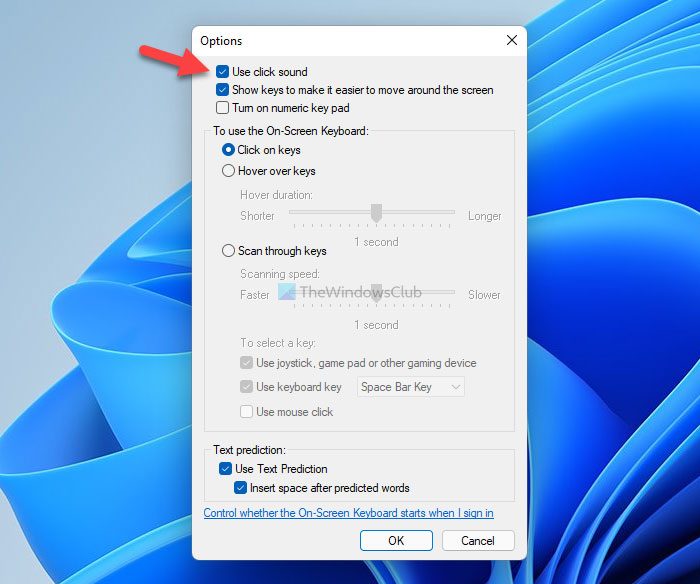Click the Scanning speed label
The width and height of the screenshot is (700, 584).
[280, 274]
